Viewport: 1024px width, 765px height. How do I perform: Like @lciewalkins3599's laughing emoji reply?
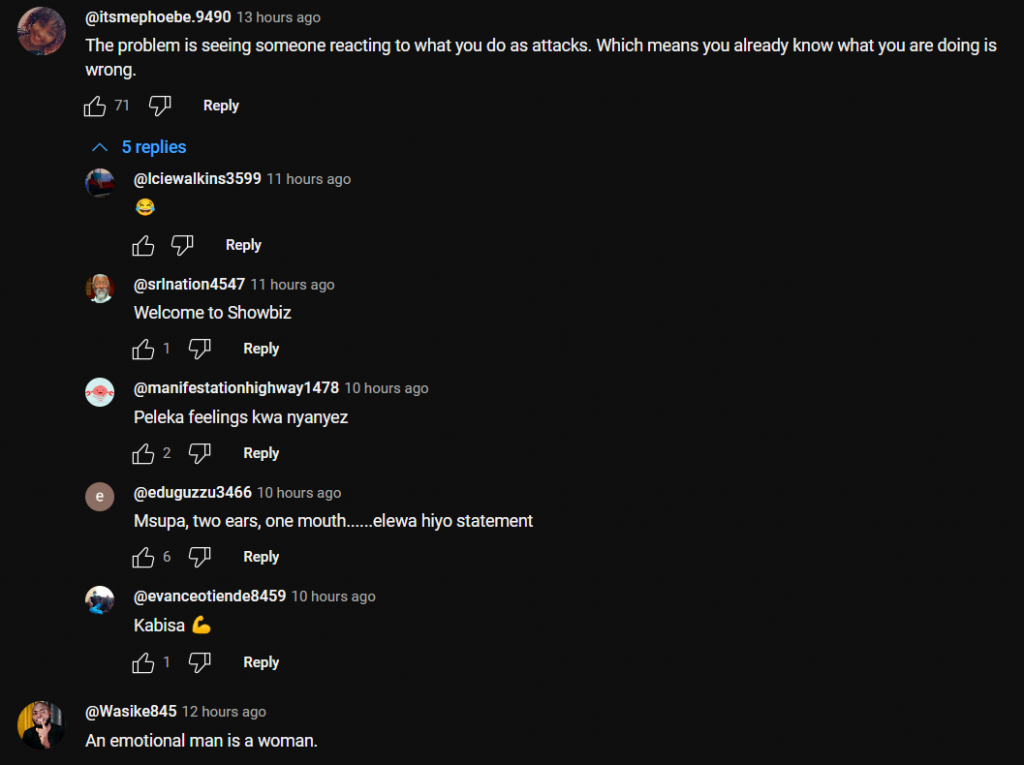click(x=144, y=245)
